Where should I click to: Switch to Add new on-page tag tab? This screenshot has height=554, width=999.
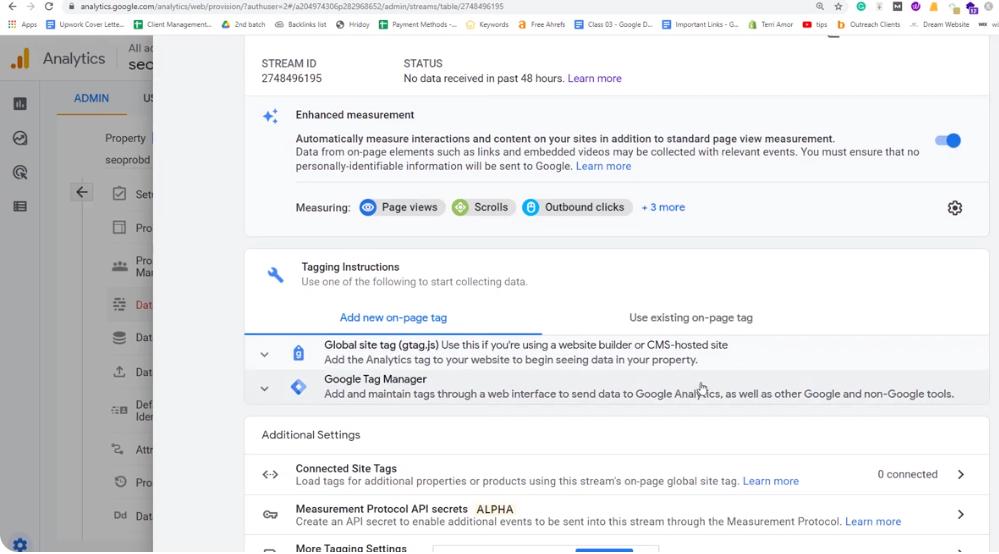(x=393, y=318)
